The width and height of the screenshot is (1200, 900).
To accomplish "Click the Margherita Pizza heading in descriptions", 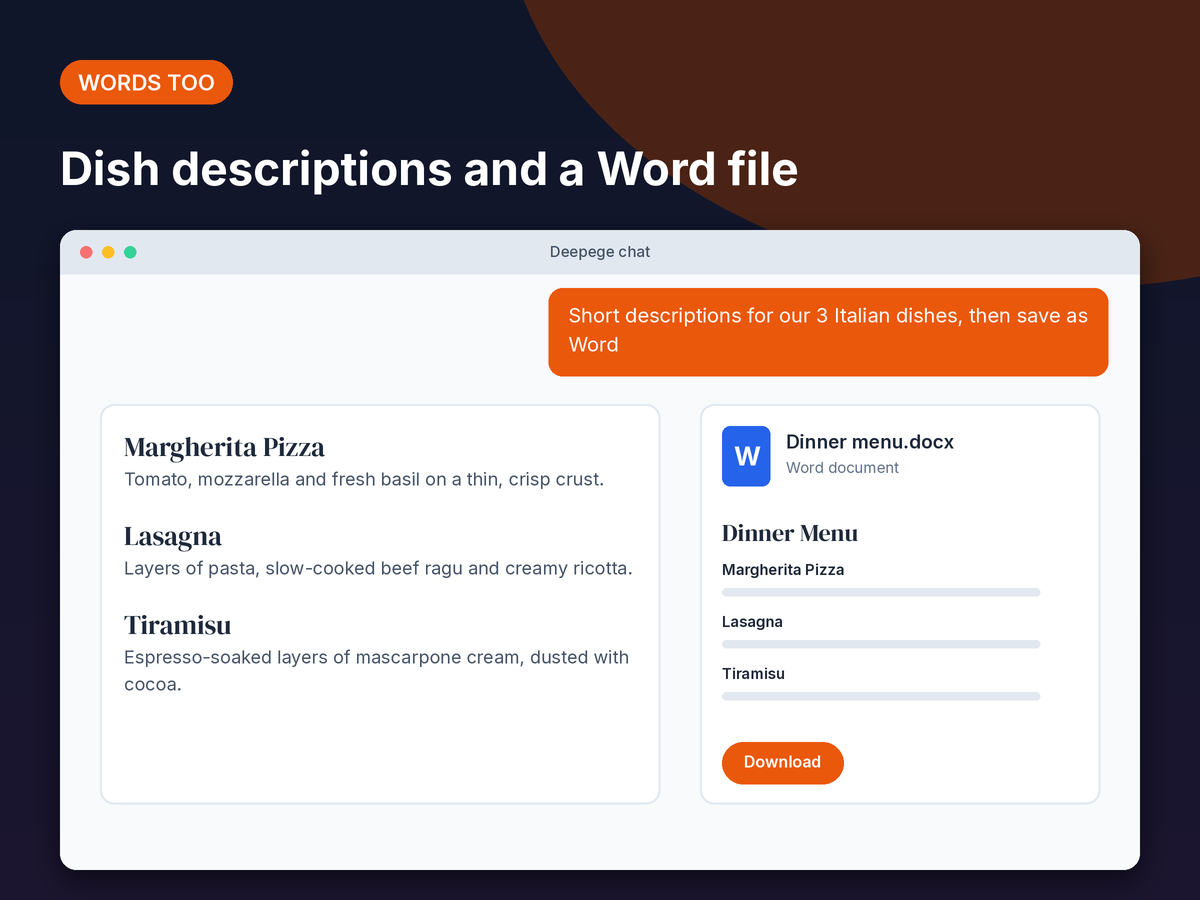I will click(224, 447).
